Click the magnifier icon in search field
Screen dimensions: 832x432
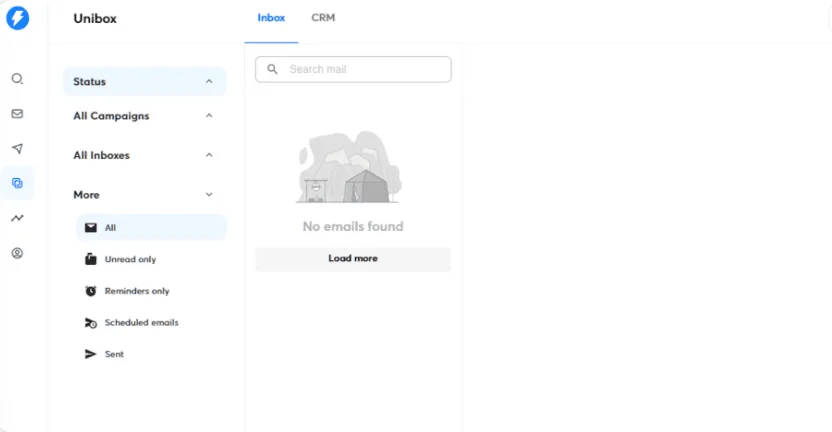click(x=272, y=69)
